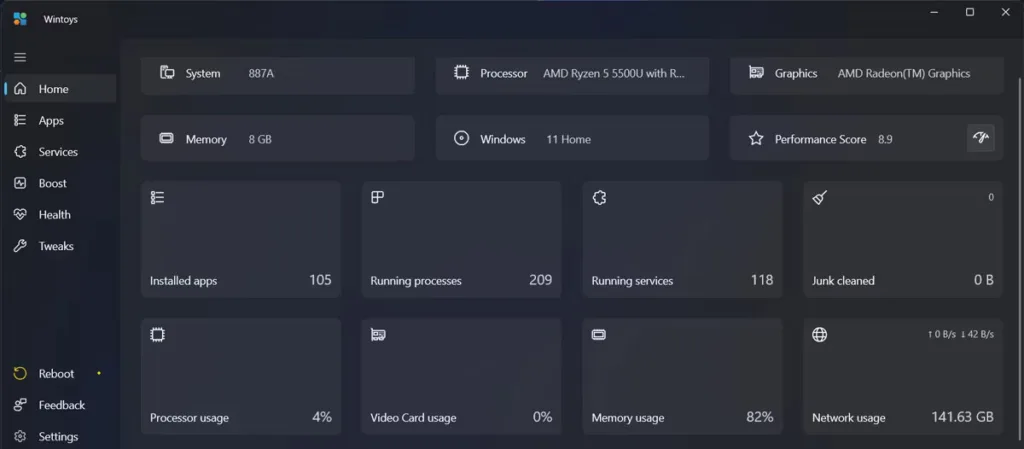The width and height of the screenshot is (1024, 449).
Task: Click the Performance Score star icon
Action: click(756, 138)
